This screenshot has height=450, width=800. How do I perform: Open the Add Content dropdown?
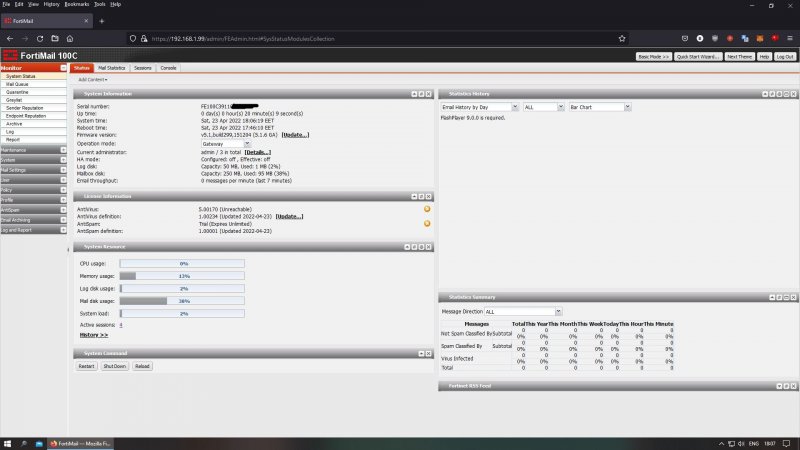coord(93,80)
